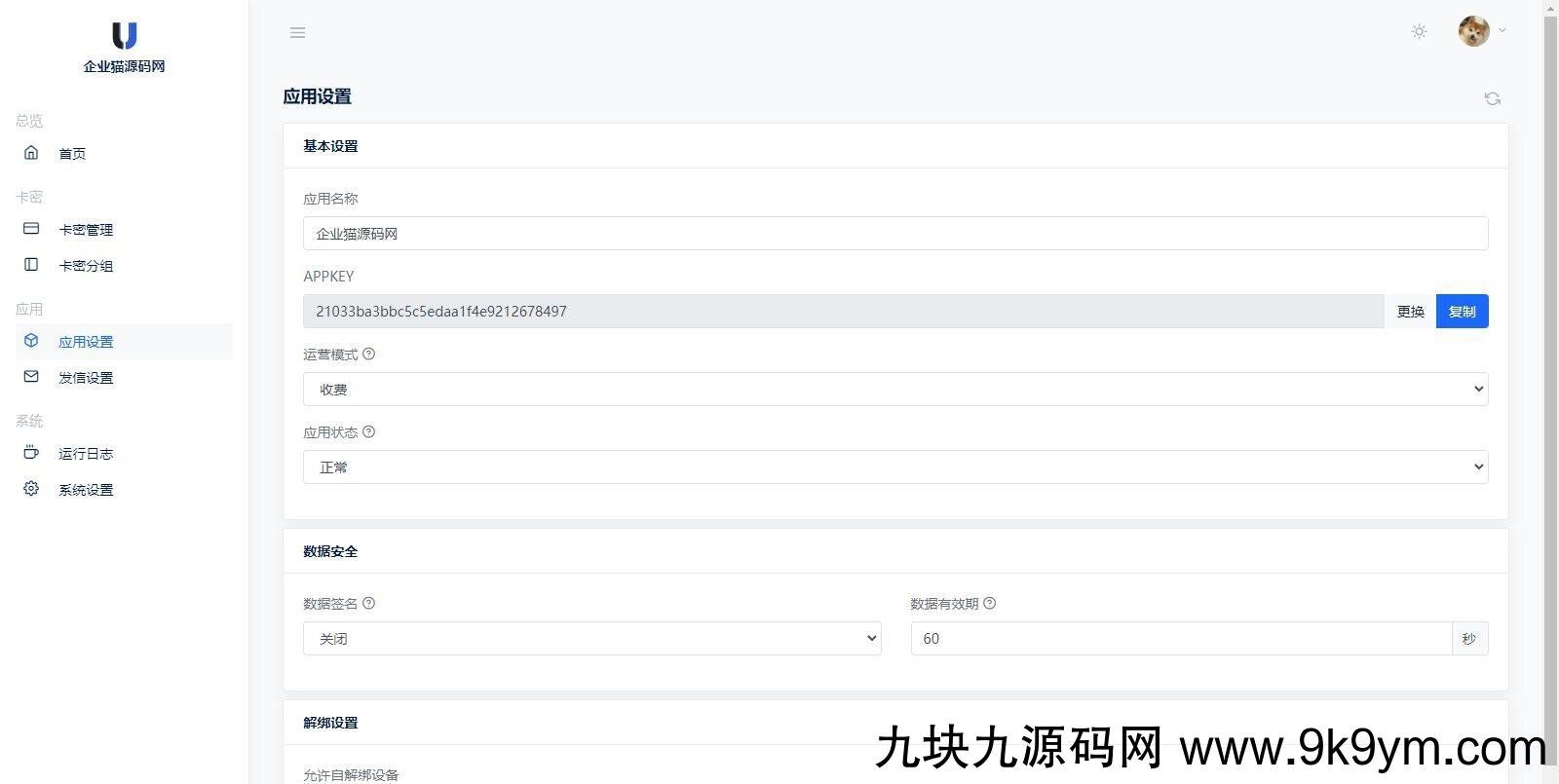Click the help icon next to 数据签名

(x=369, y=604)
